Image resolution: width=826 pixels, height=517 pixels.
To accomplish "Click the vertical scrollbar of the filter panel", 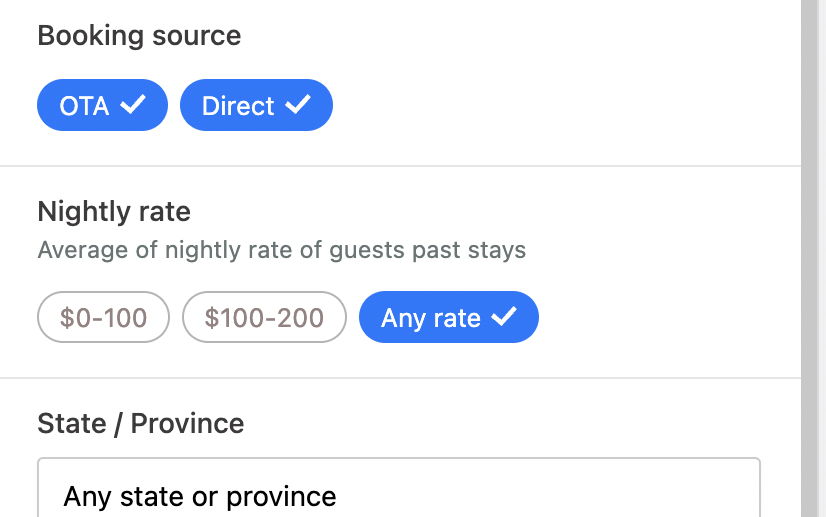I will pos(812,250).
